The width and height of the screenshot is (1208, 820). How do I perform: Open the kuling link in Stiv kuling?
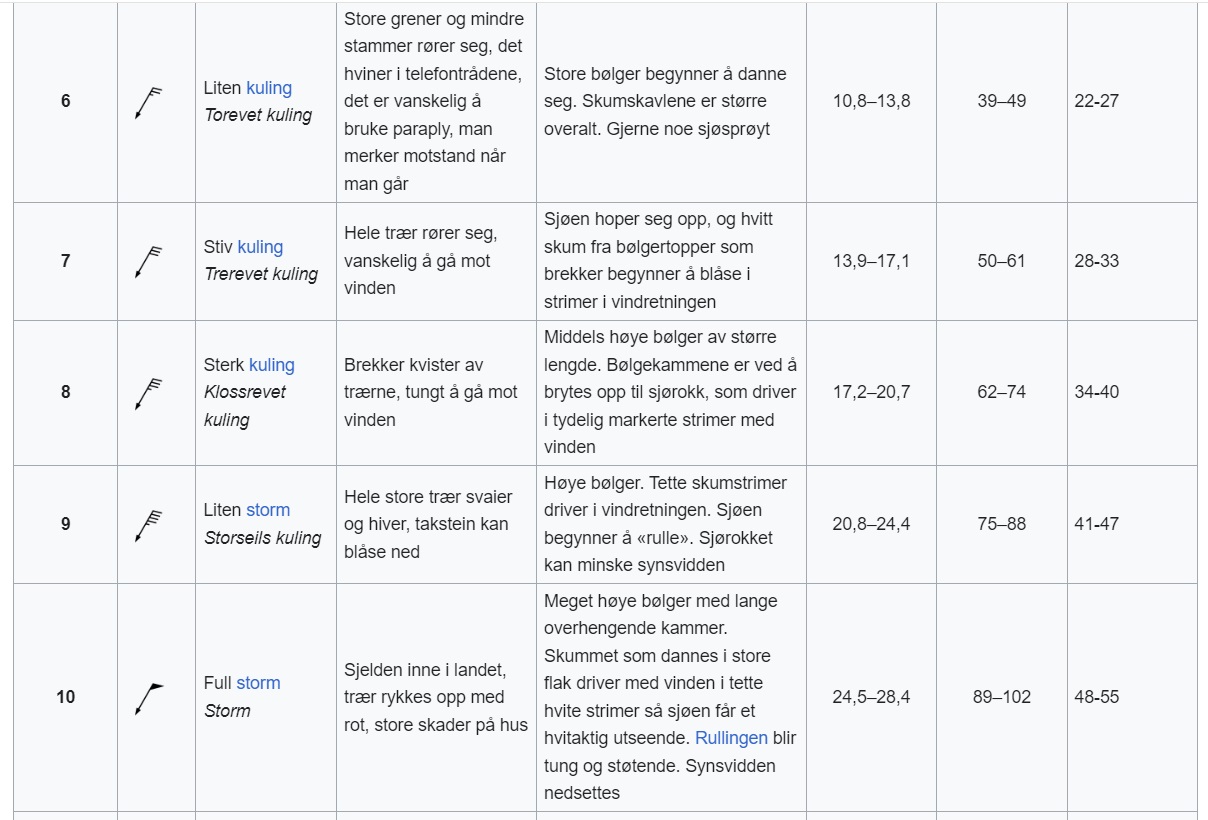(260, 247)
